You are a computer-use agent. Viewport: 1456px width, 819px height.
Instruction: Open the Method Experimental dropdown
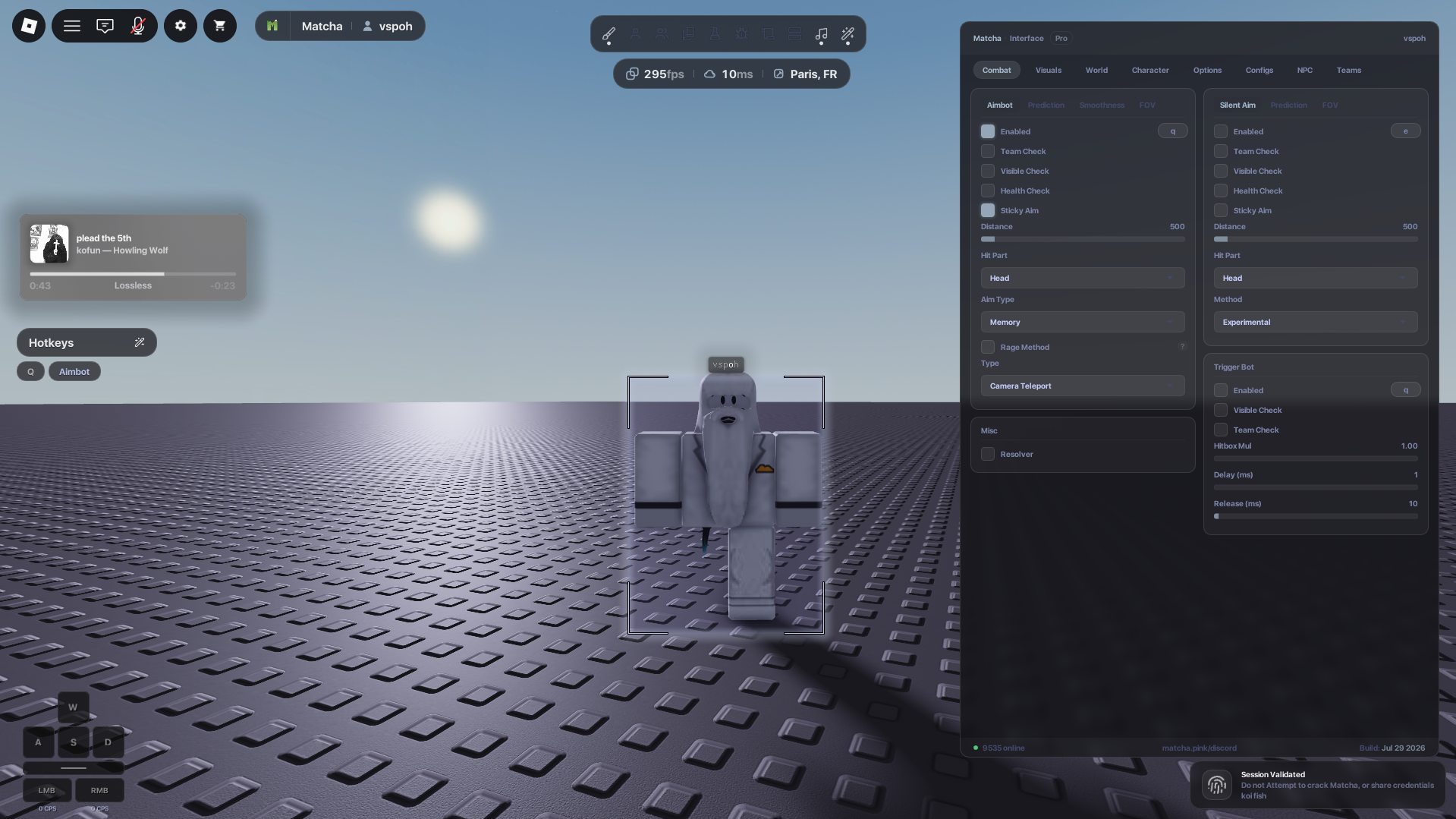point(1315,322)
